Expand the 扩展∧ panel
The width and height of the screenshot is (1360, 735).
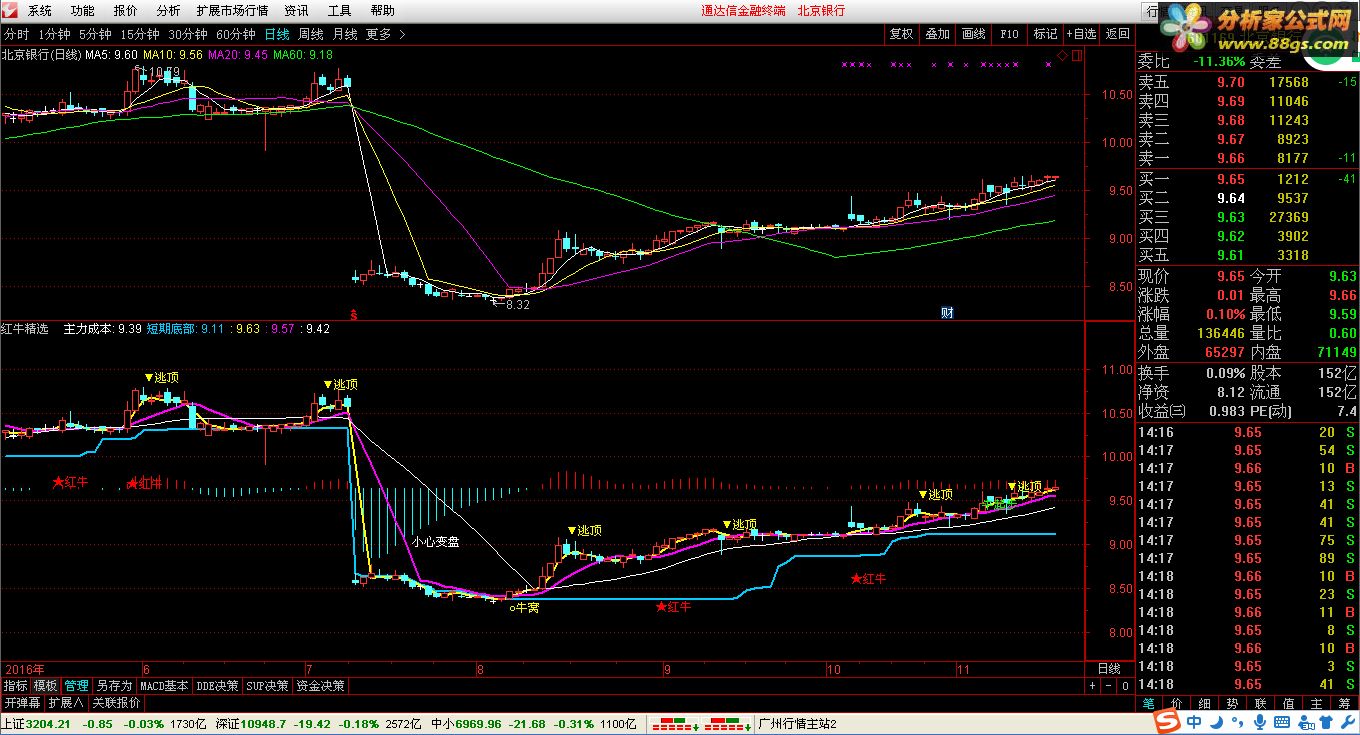(67, 703)
